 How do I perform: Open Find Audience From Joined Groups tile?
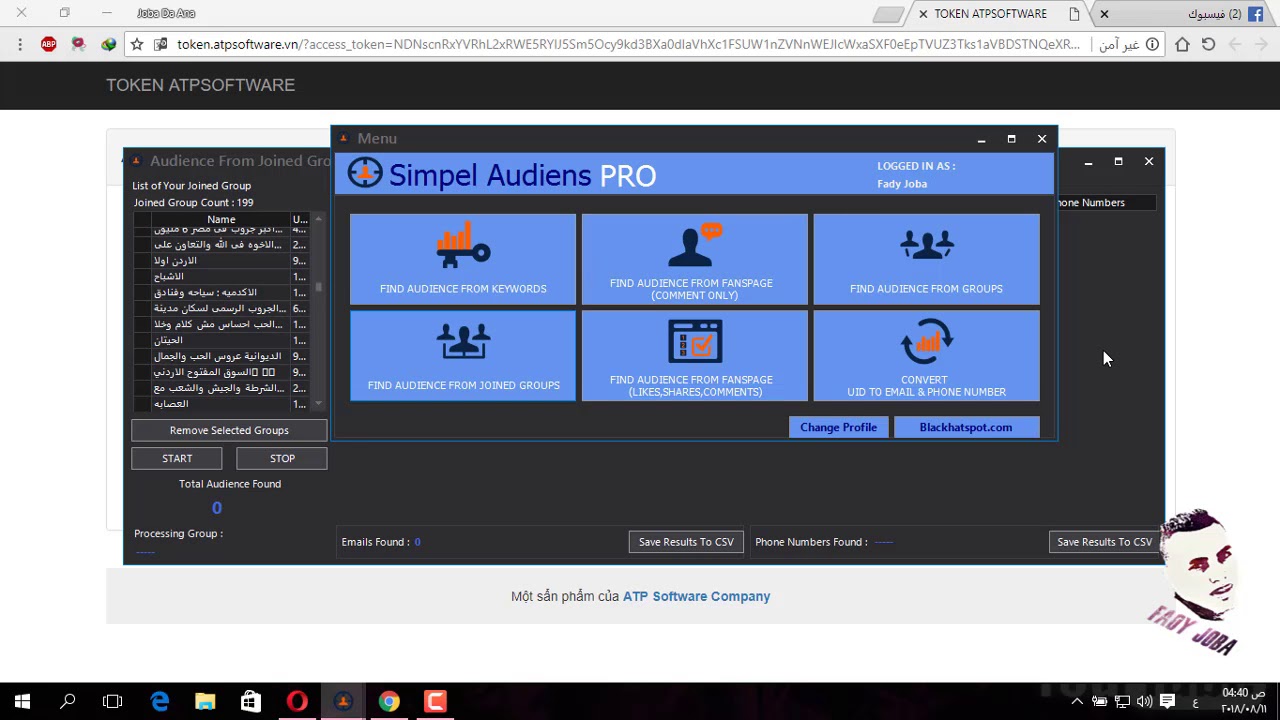(463, 355)
